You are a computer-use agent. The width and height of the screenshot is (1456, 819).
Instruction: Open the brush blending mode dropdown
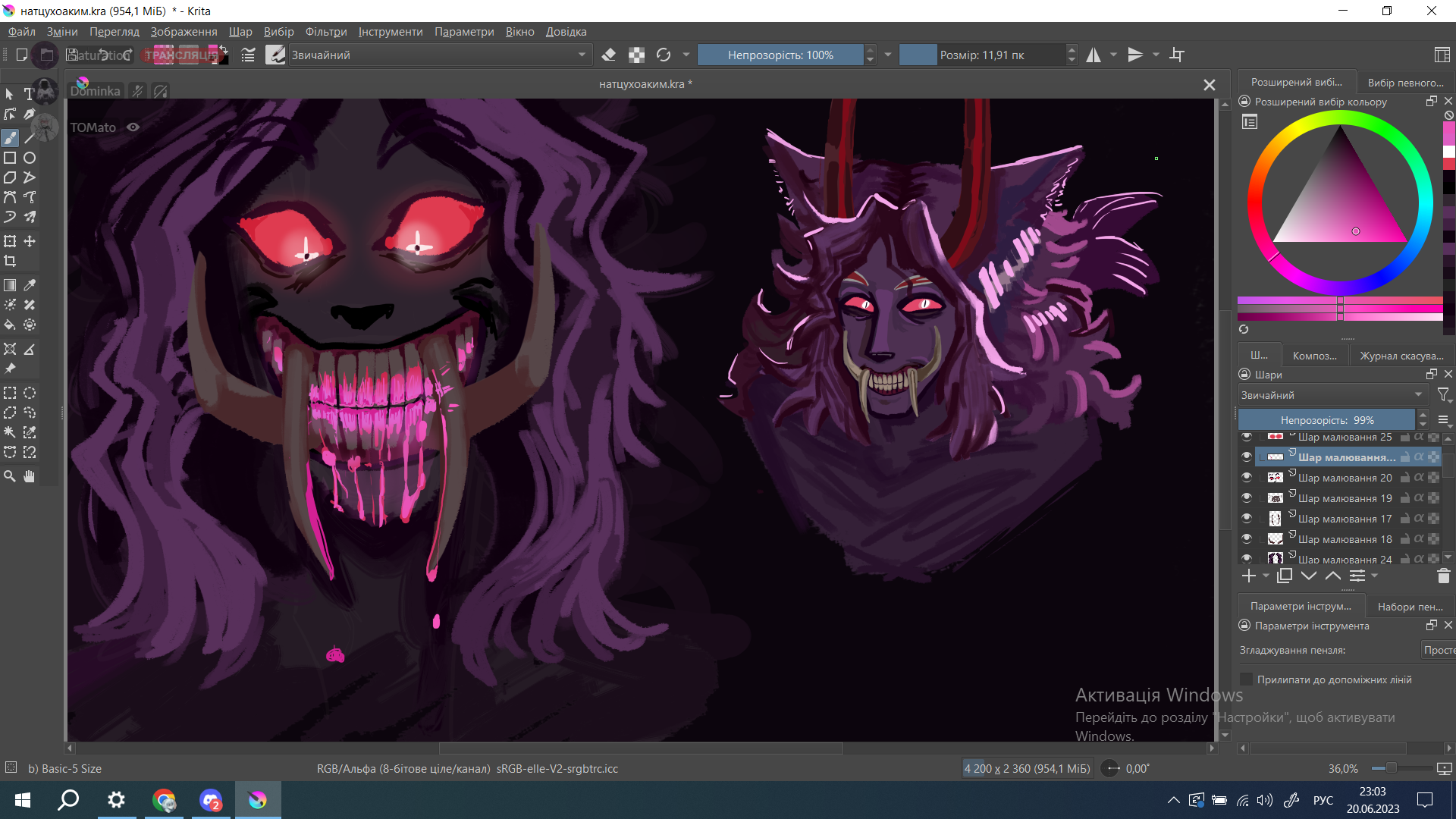click(x=440, y=55)
